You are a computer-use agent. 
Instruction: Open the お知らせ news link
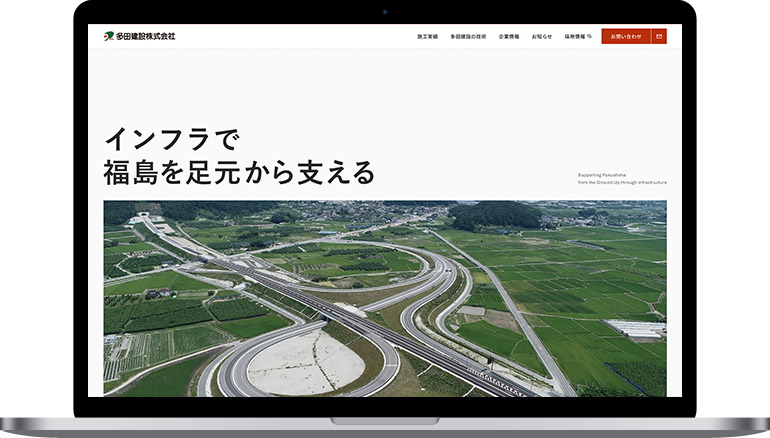click(x=541, y=36)
